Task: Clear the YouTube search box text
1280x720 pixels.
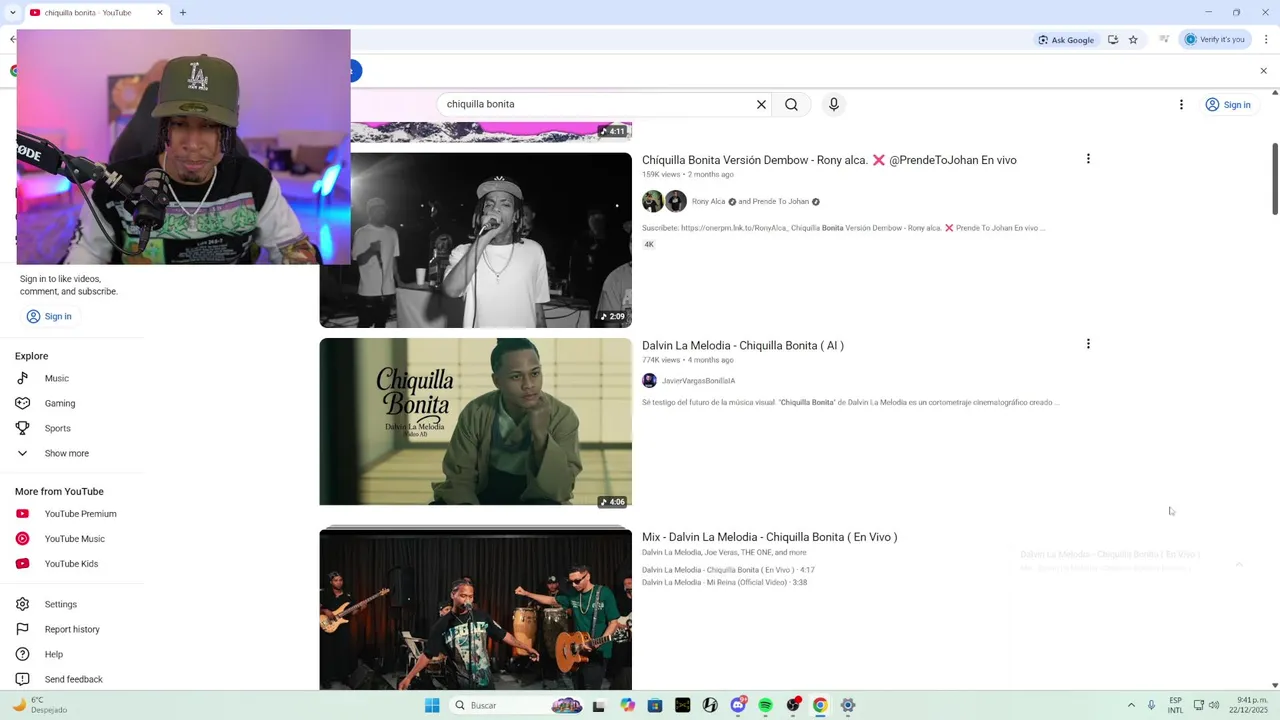Action: pyautogui.click(x=761, y=104)
